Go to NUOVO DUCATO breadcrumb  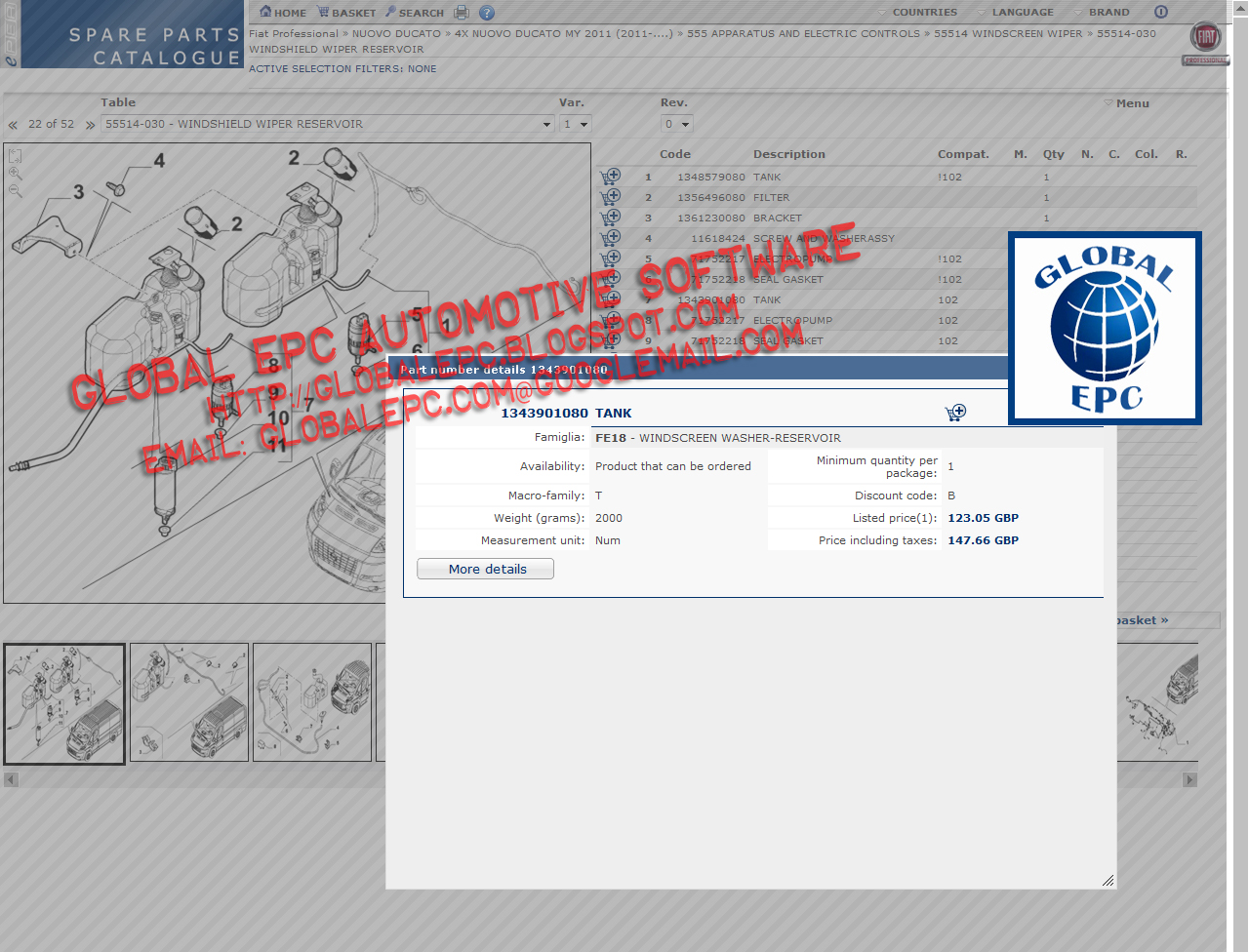coord(396,33)
